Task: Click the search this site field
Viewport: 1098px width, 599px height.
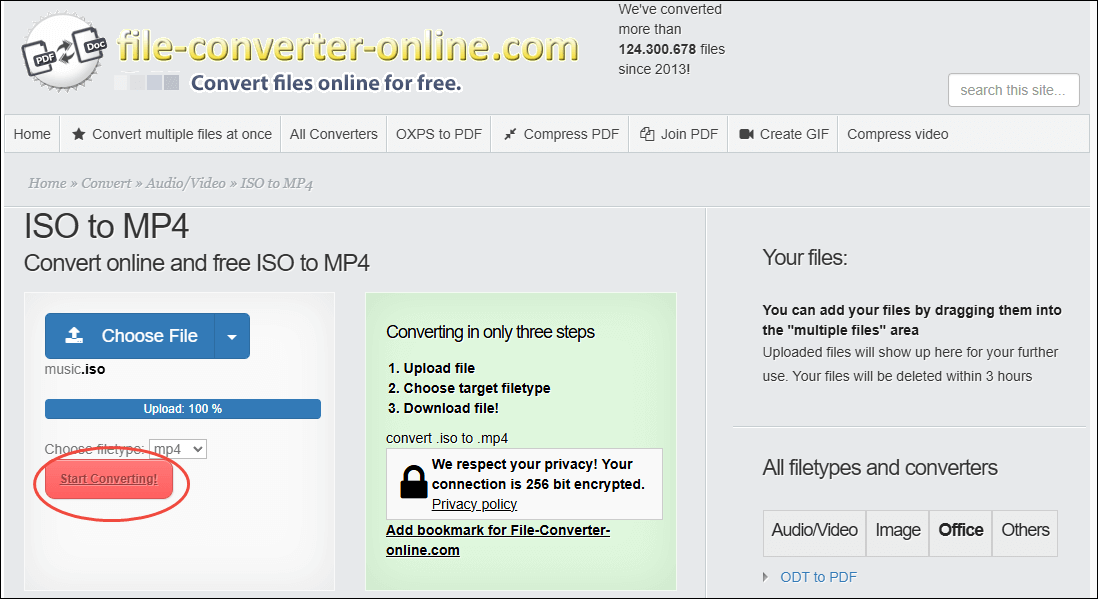Action: point(1013,90)
